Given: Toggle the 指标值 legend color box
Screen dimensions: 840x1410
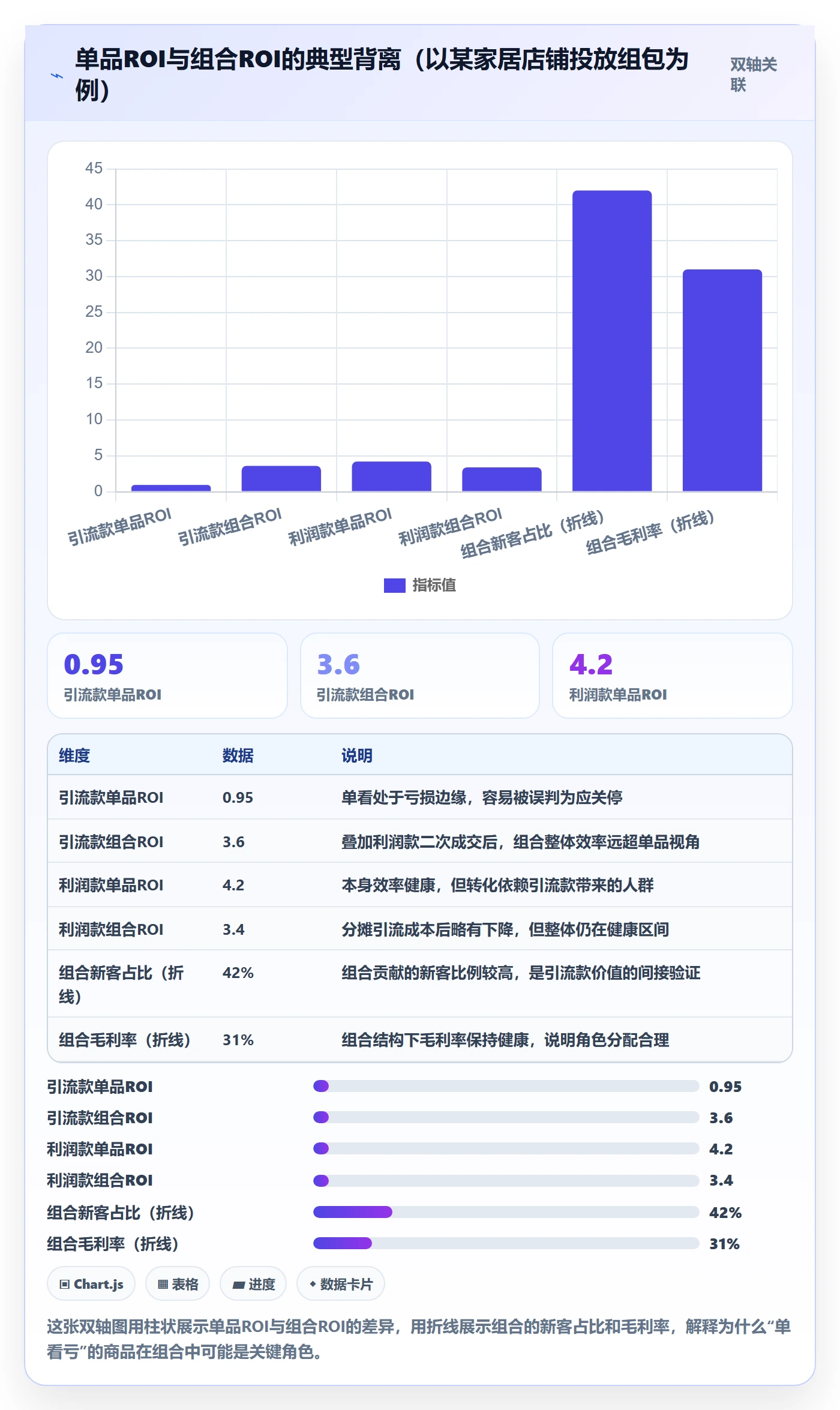Looking at the screenshot, I should [394, 585].
